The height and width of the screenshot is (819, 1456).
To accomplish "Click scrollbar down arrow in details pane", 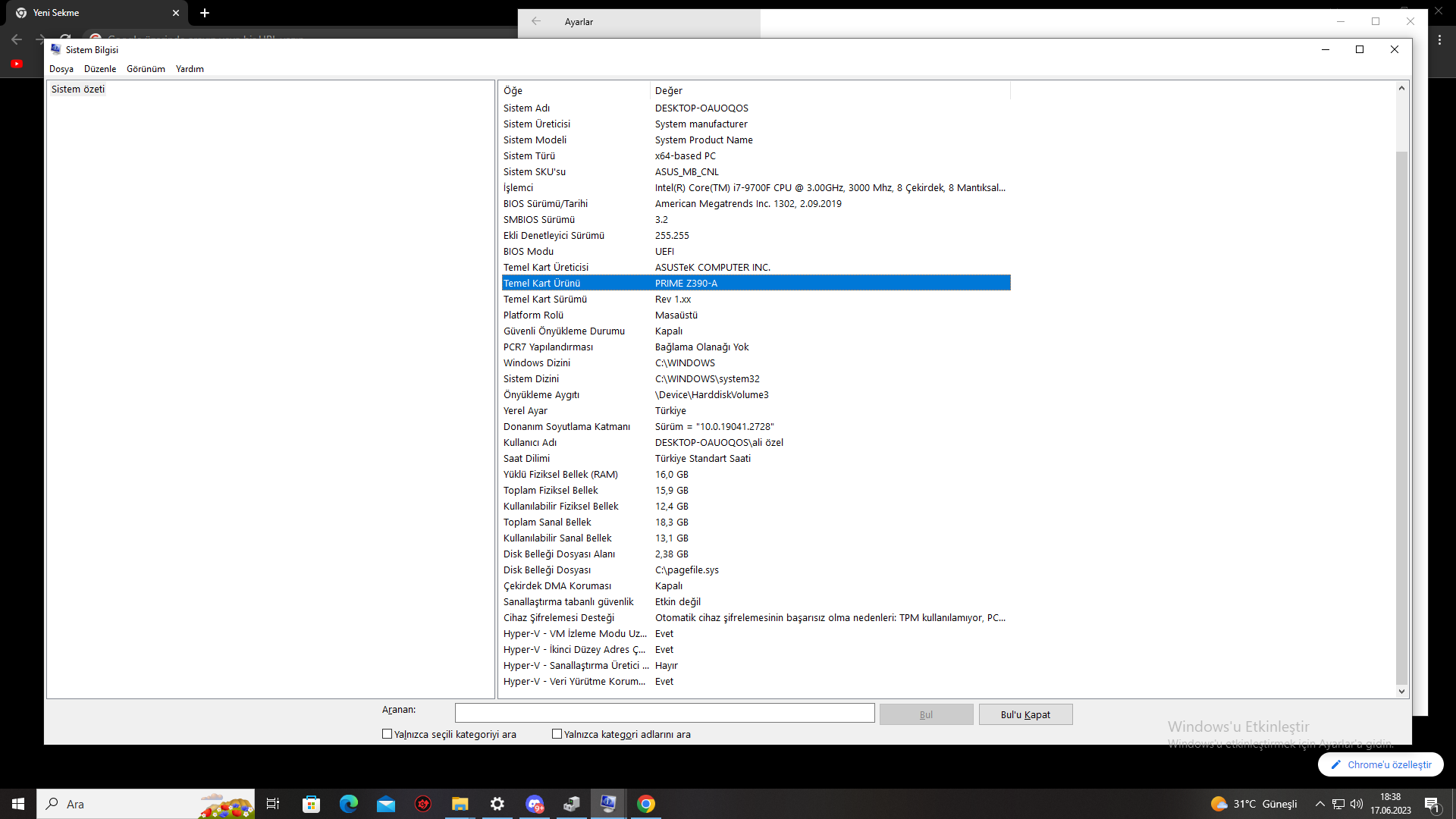I will point(1401,691).
